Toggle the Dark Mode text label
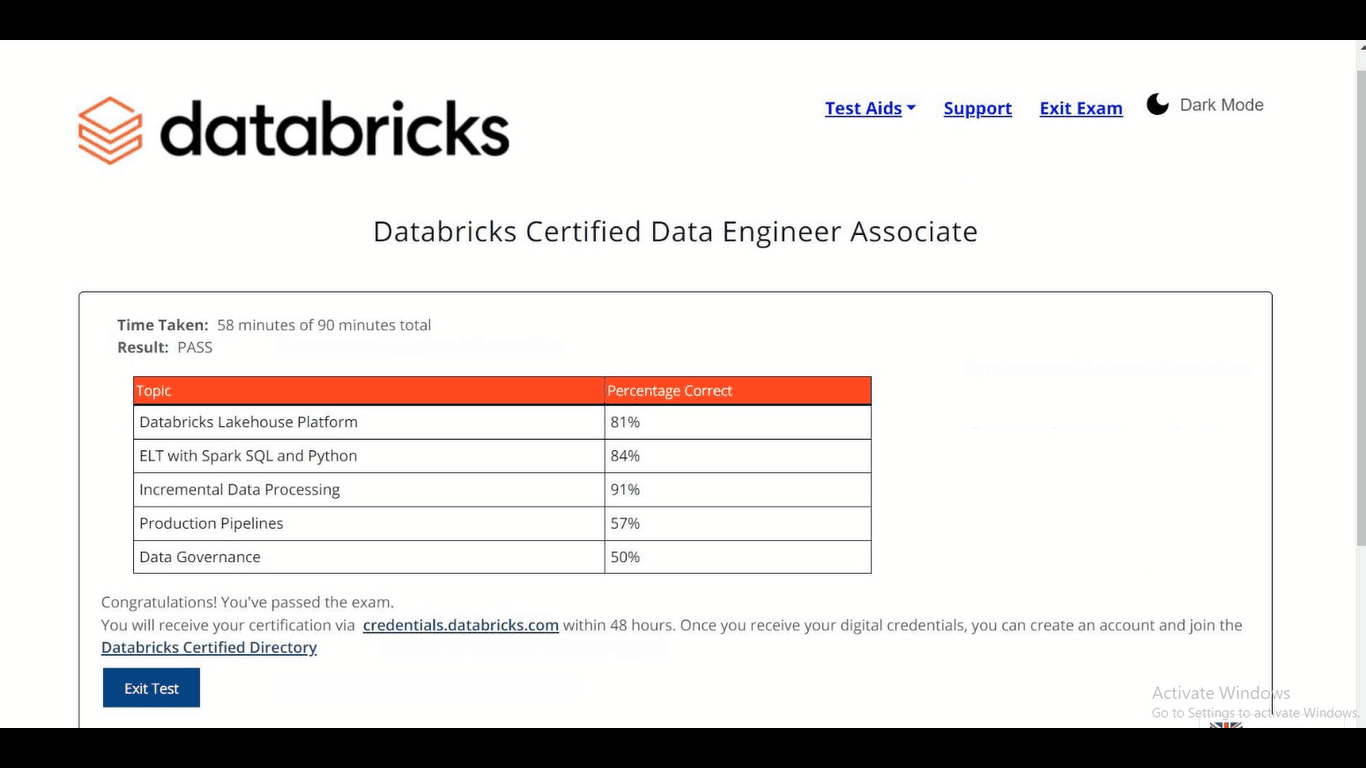 click(1221, 105)
